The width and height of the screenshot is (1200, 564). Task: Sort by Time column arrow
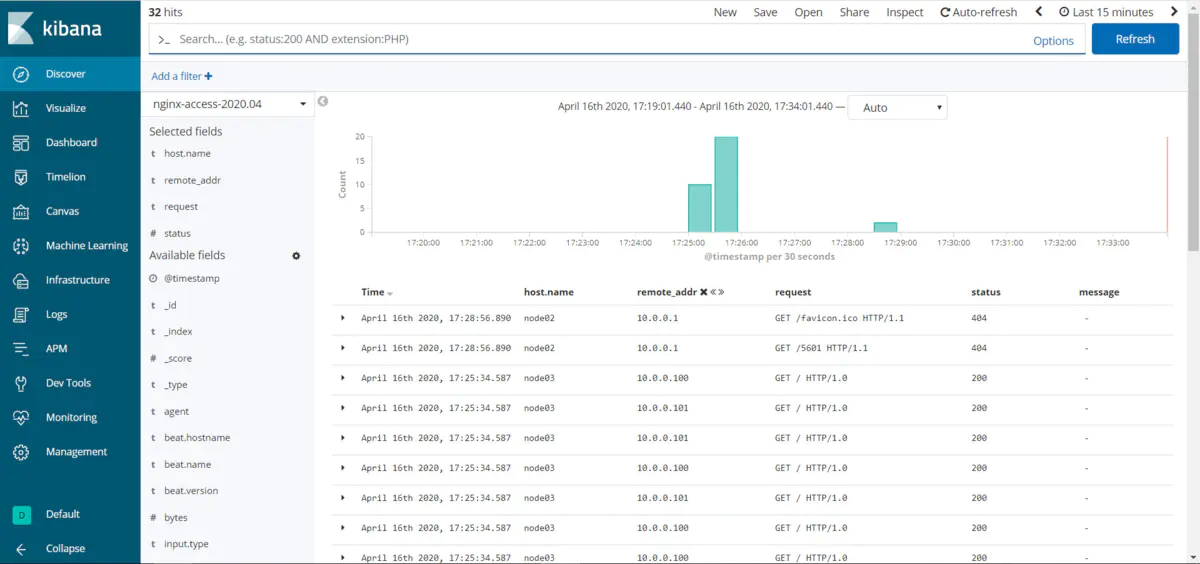390,293
